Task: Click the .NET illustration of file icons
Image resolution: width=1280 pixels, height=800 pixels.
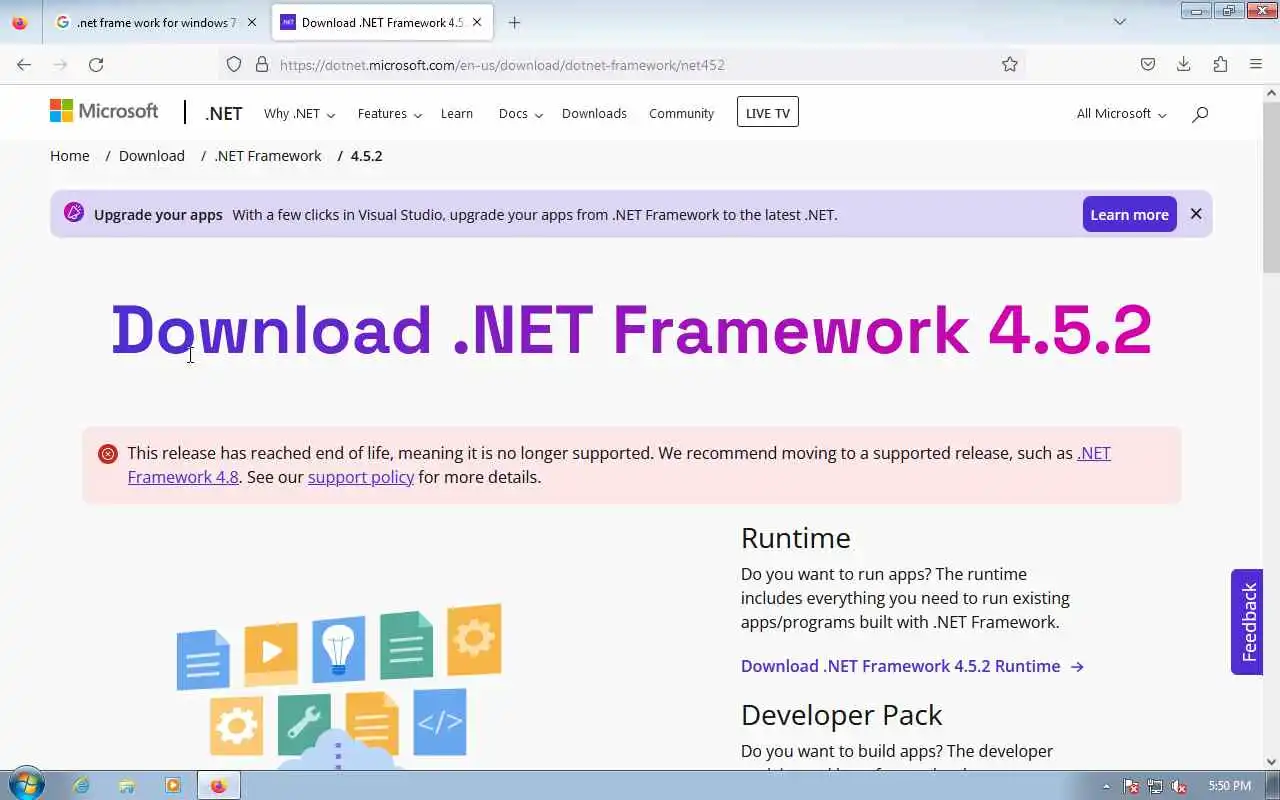Action: 340,686
